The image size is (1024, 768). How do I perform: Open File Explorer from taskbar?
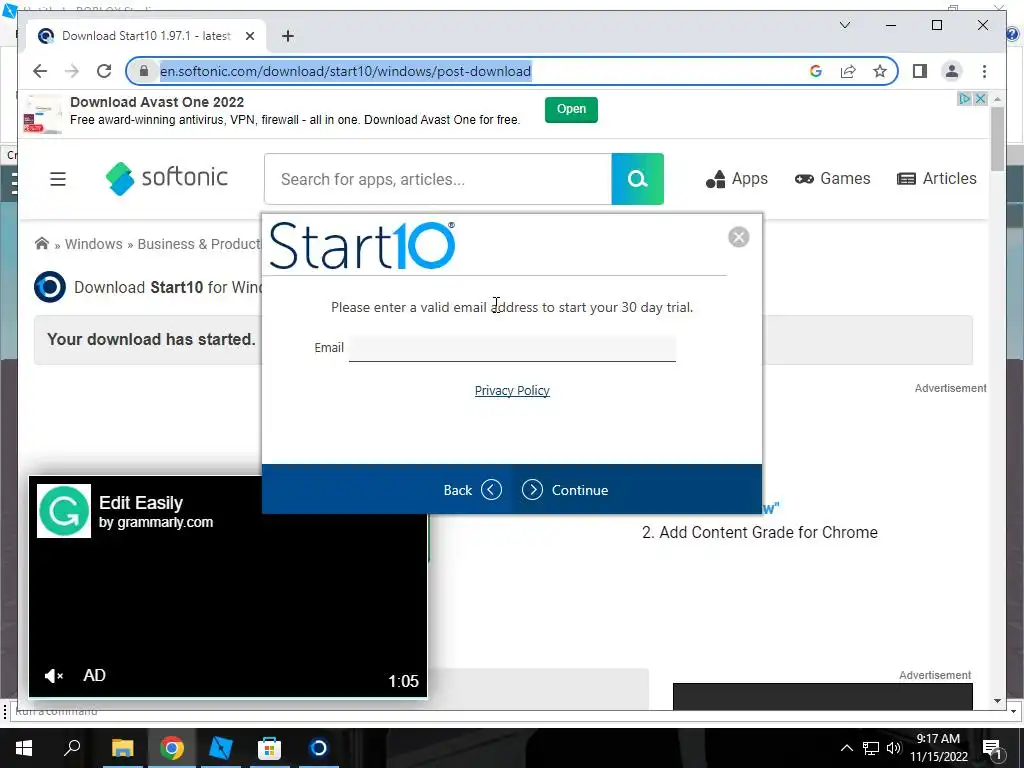[122, 748]
